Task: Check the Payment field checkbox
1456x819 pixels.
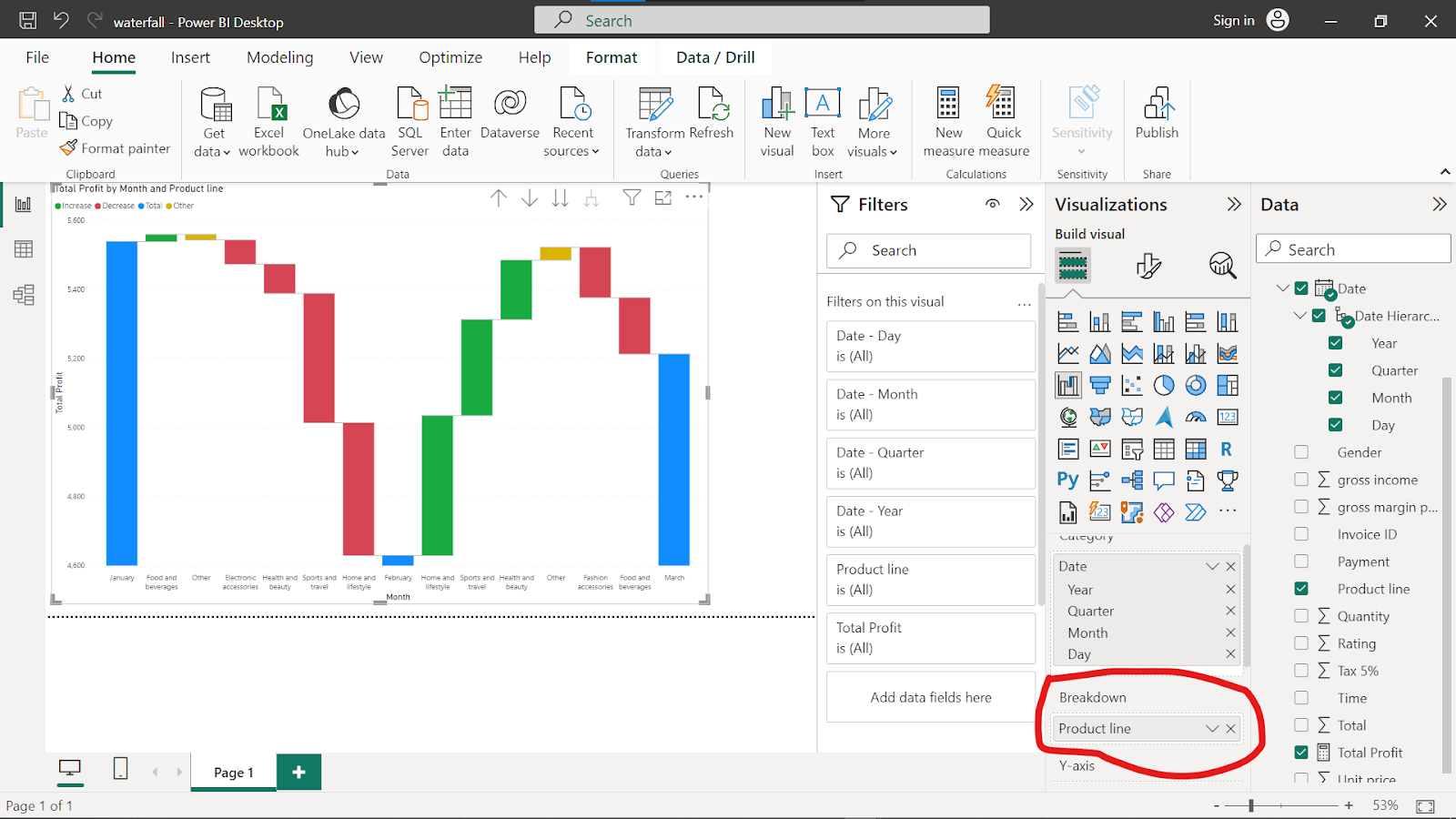Action: point(1301,561)
